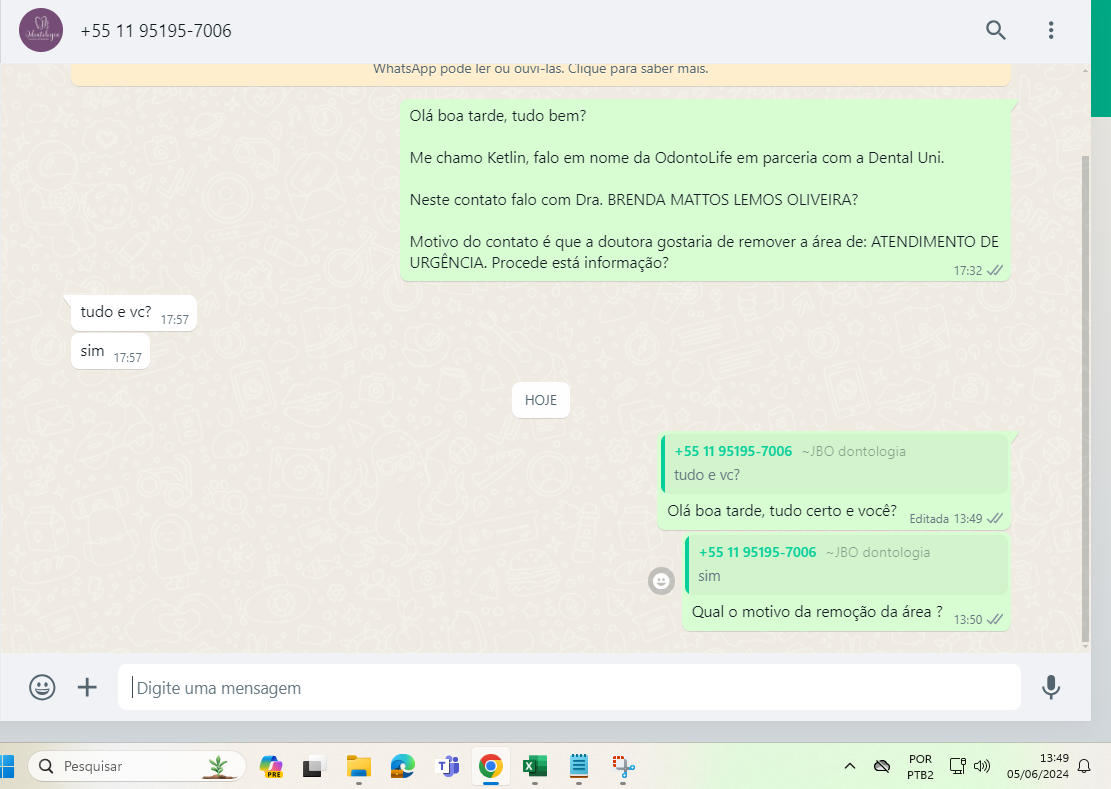Open Microsoft Teams from the taskbar
The image size is (1111, 789).
coord(447,766)
